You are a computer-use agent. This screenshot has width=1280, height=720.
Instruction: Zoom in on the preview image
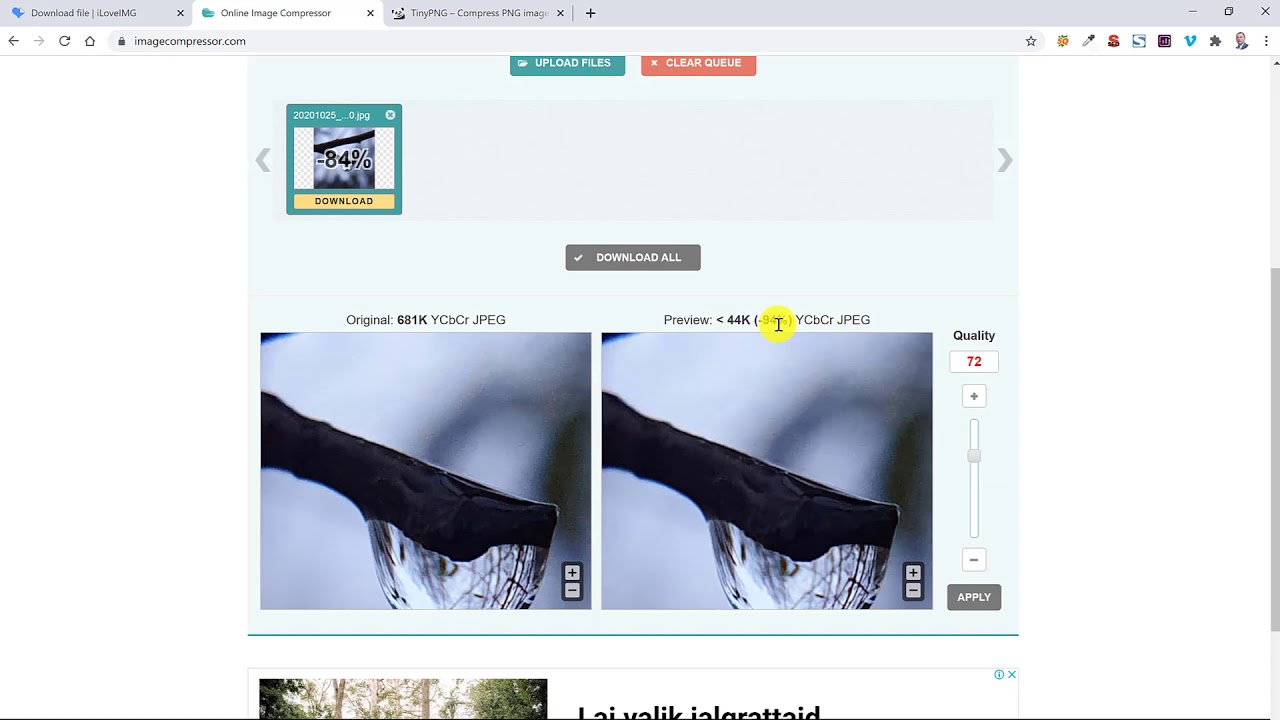(913, 573)
